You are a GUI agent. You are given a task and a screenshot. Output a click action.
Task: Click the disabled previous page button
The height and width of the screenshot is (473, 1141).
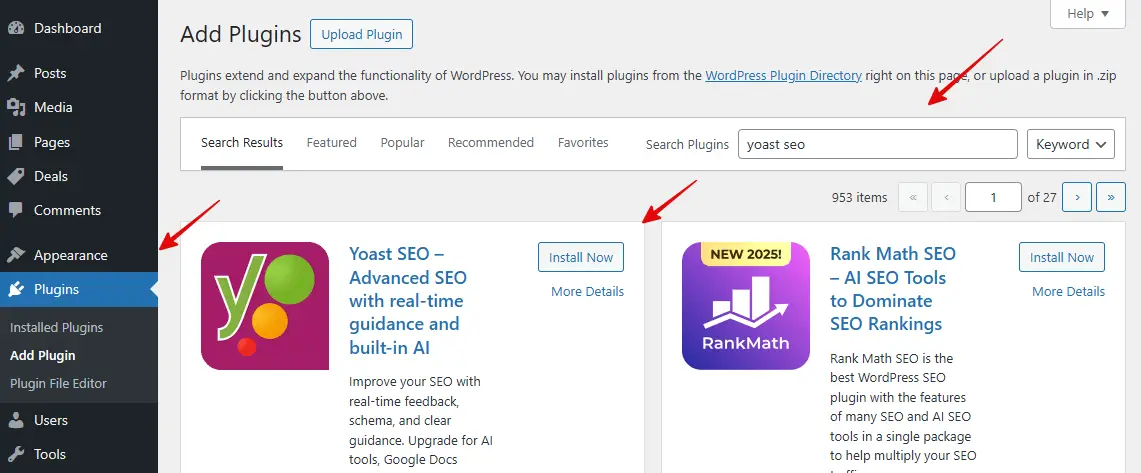(947, 197)
